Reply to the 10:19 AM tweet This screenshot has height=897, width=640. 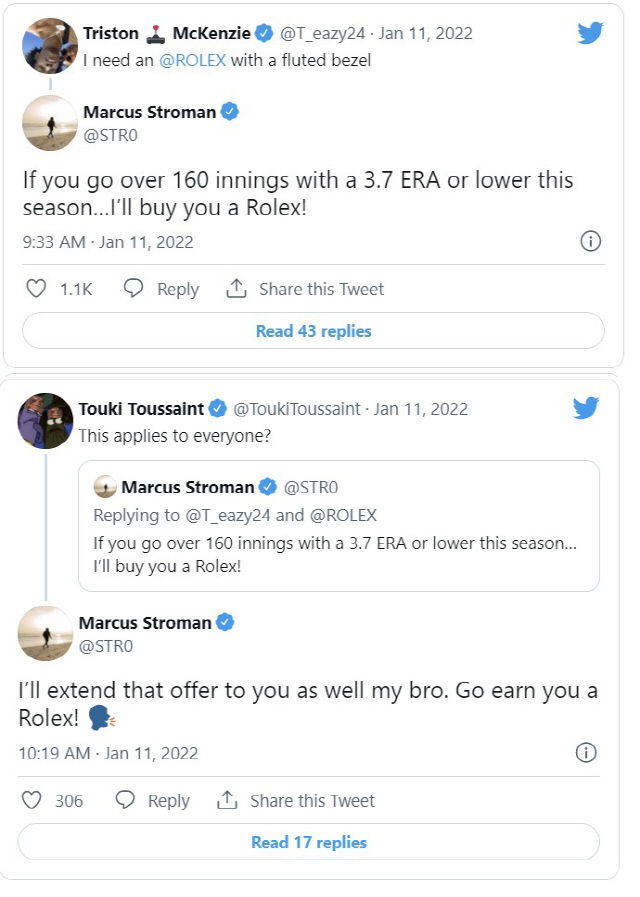coord(153,801)
